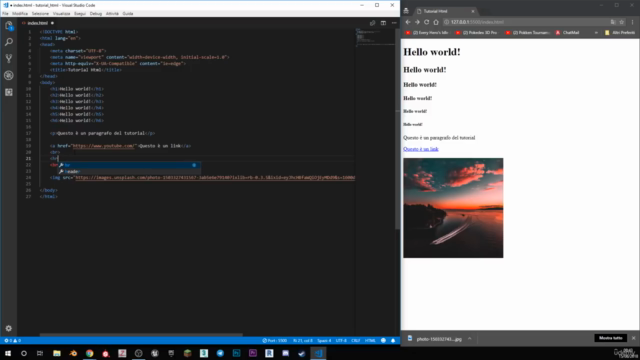The height and width of the screenshot is (360, 640).
Task: Open File Explorer from the taskbar
Action: 57,353
